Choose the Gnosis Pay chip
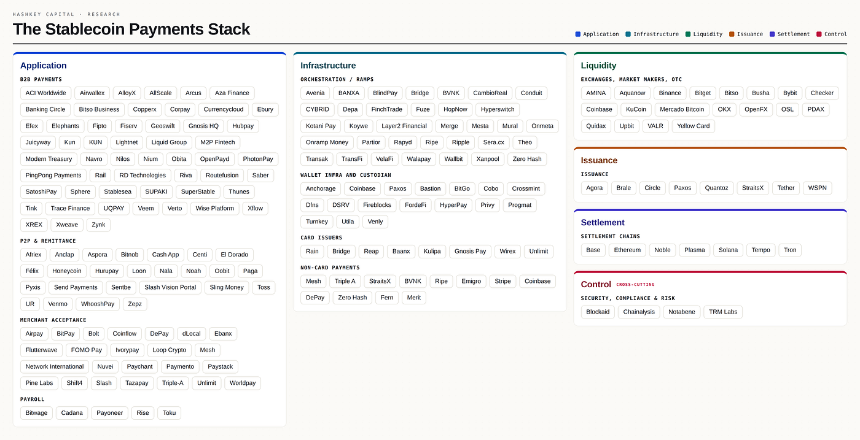 coord(471,251)
